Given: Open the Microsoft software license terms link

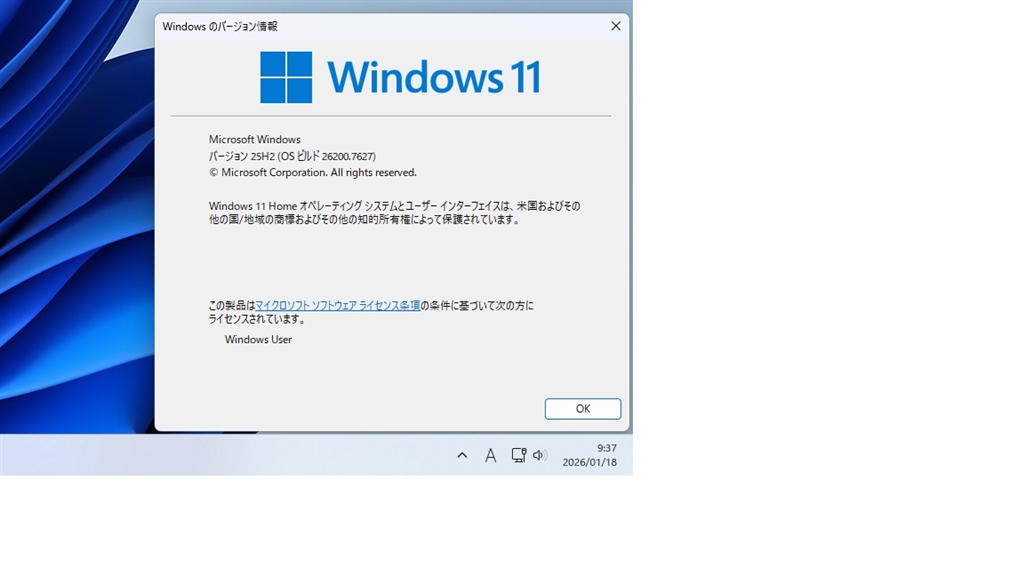Looking at the screenshot, I should 338,305.
